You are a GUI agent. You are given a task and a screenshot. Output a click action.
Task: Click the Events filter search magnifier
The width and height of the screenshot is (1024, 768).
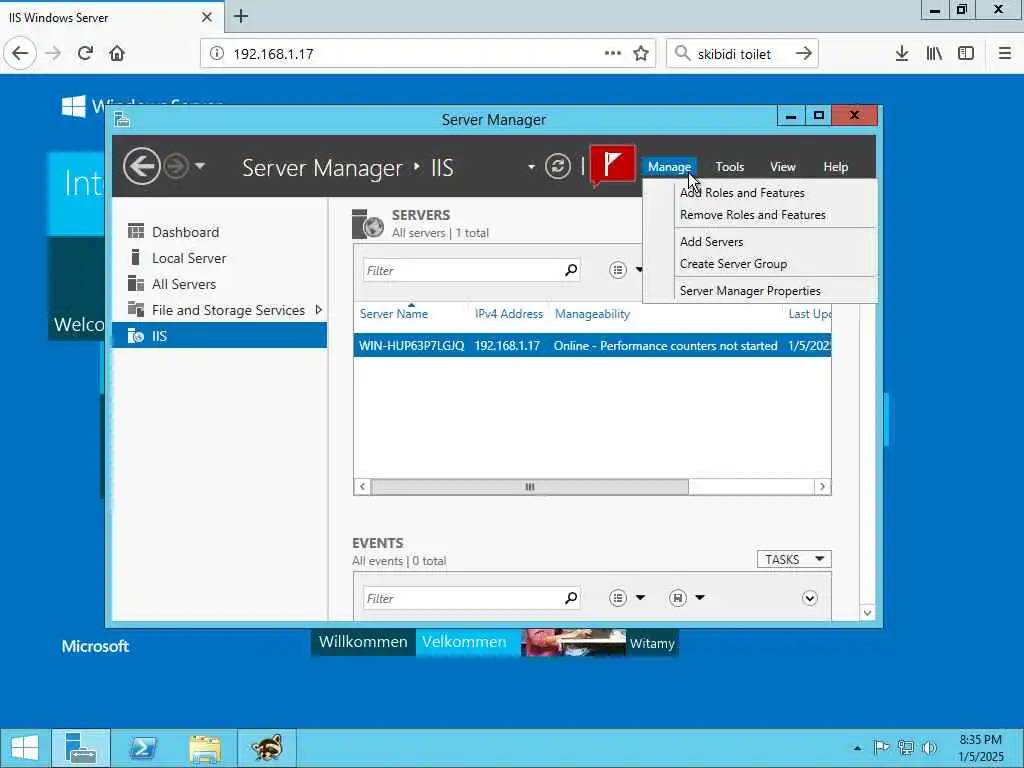coord(571,598)
